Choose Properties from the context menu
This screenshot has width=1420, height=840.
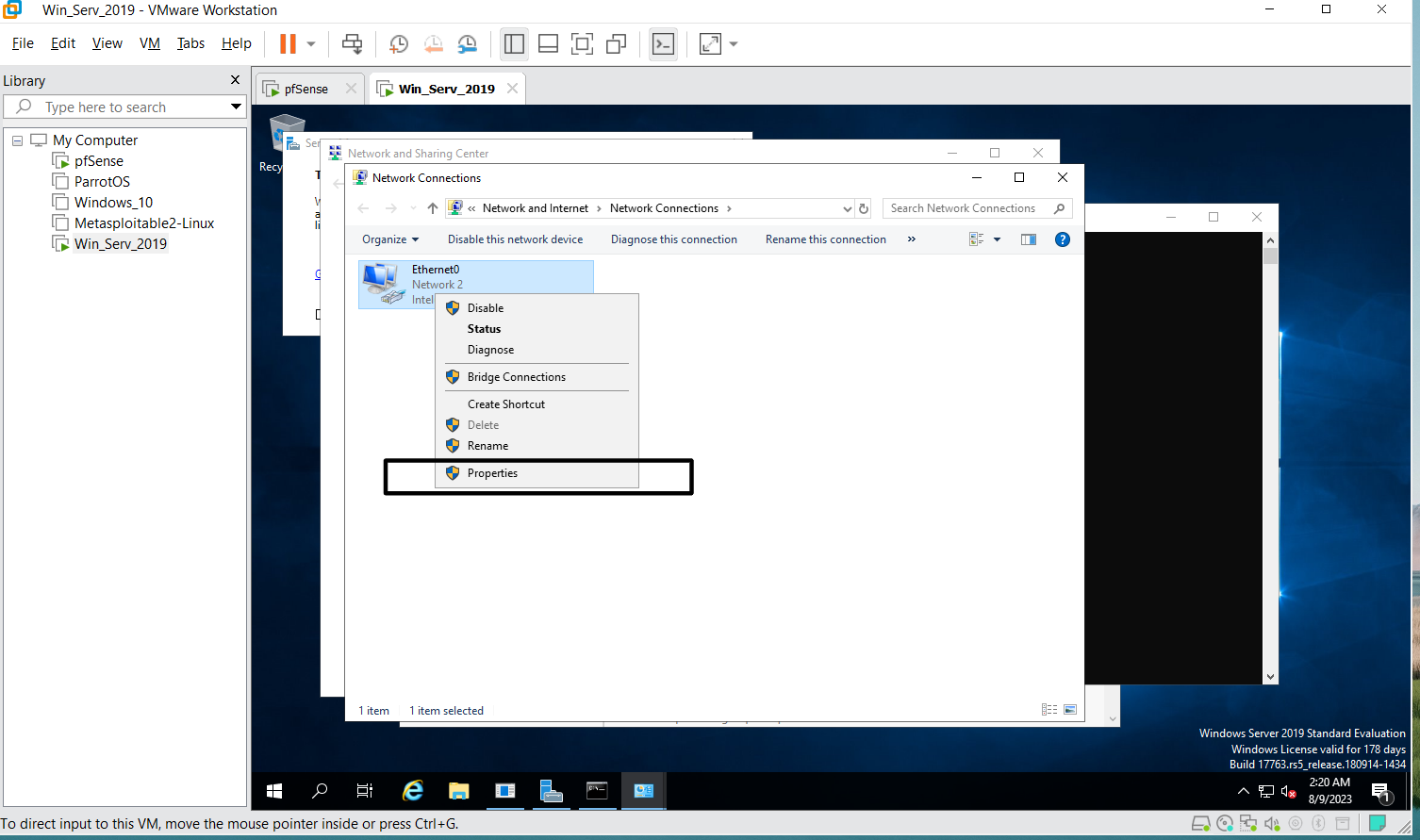[537, 473]
